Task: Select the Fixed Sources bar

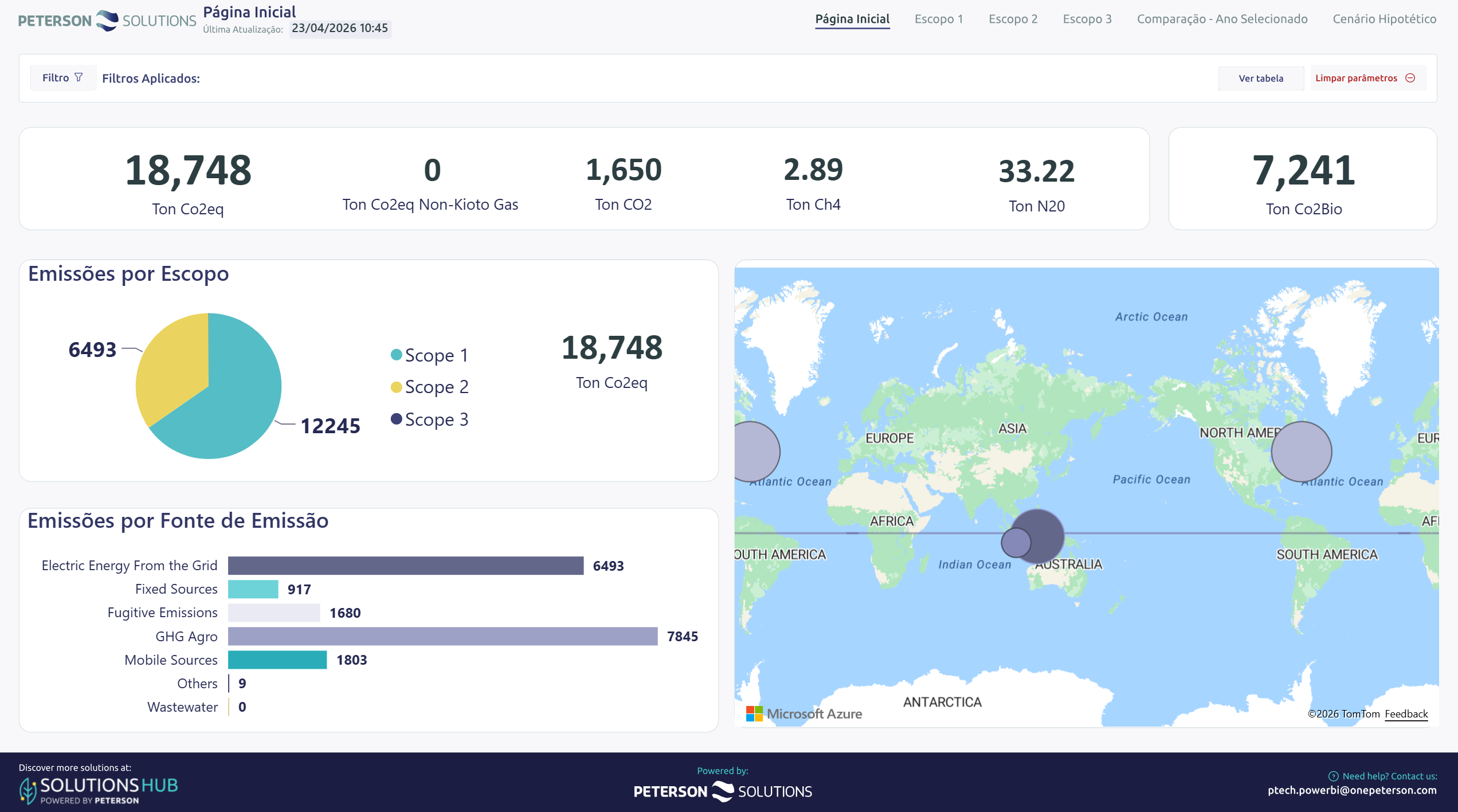Action: pyautogui.click(x=253, y=589)
